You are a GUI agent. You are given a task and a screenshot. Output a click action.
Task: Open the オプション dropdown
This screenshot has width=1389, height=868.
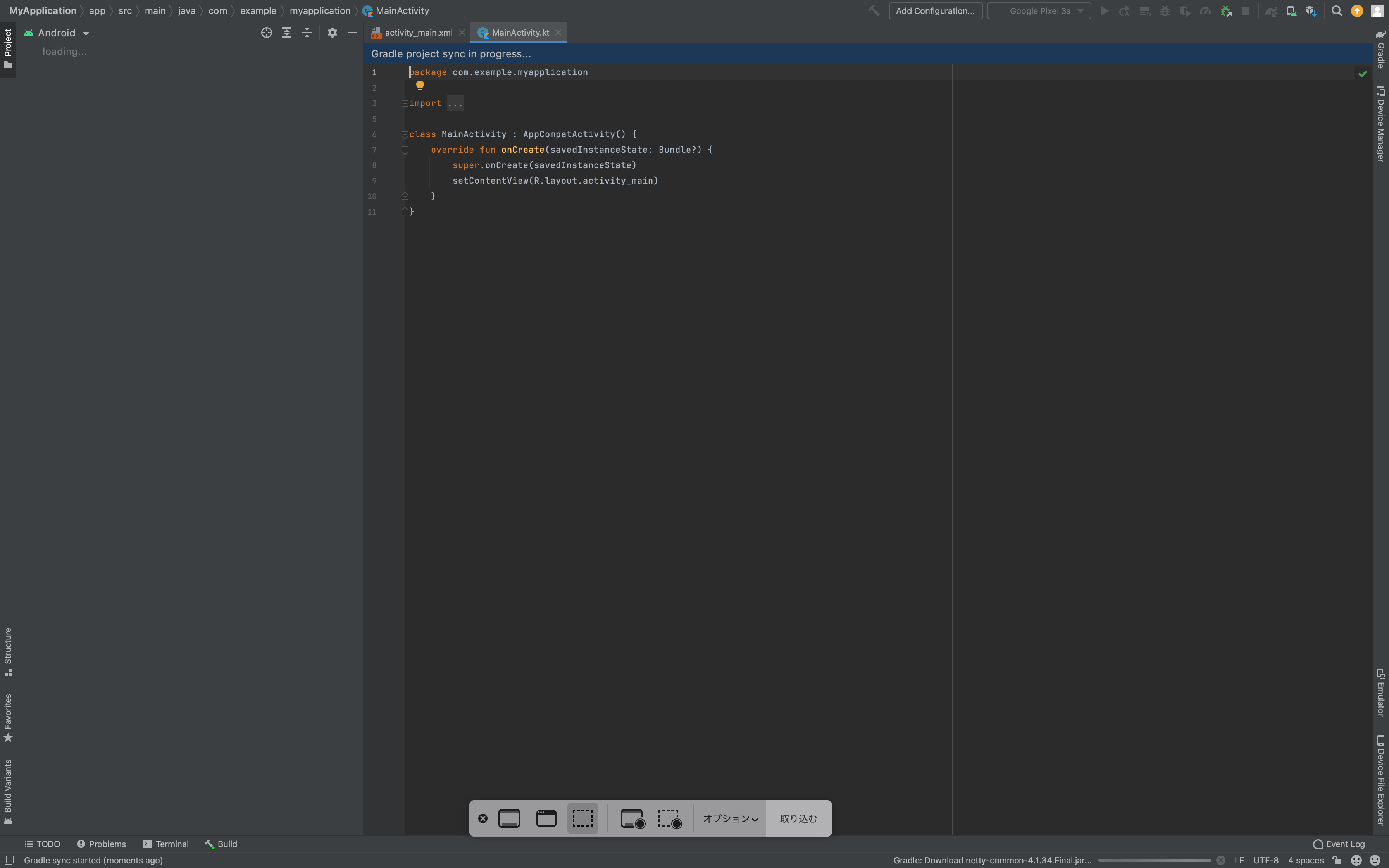point(729,819)
